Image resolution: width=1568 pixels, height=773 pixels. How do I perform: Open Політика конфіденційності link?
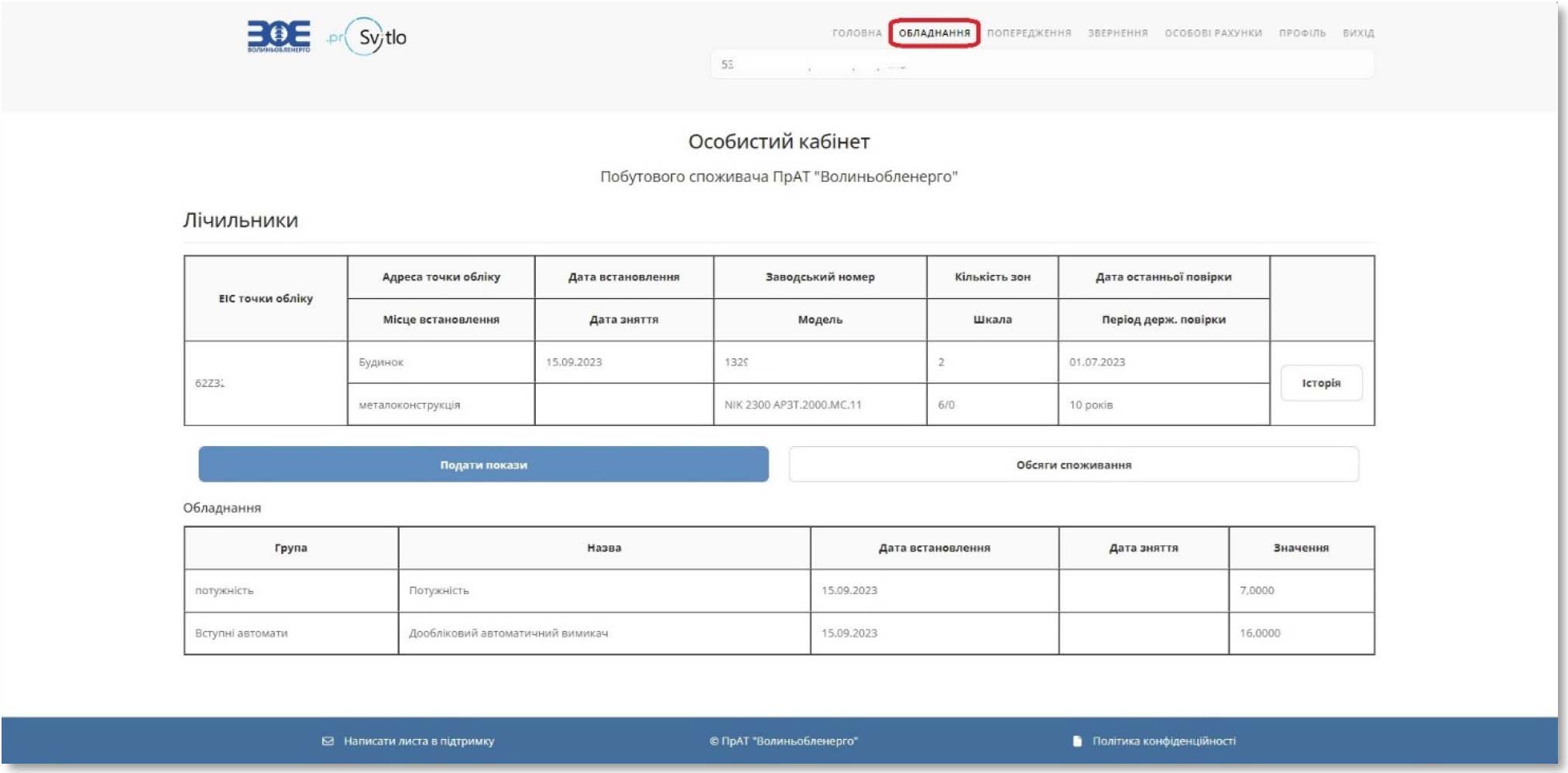coord(1164,741)
